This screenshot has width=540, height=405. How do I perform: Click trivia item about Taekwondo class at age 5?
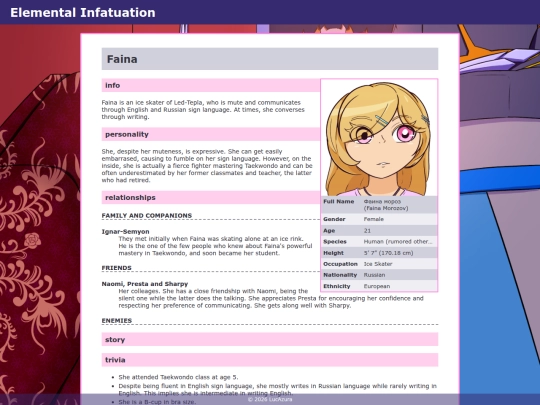click(178, 377)
